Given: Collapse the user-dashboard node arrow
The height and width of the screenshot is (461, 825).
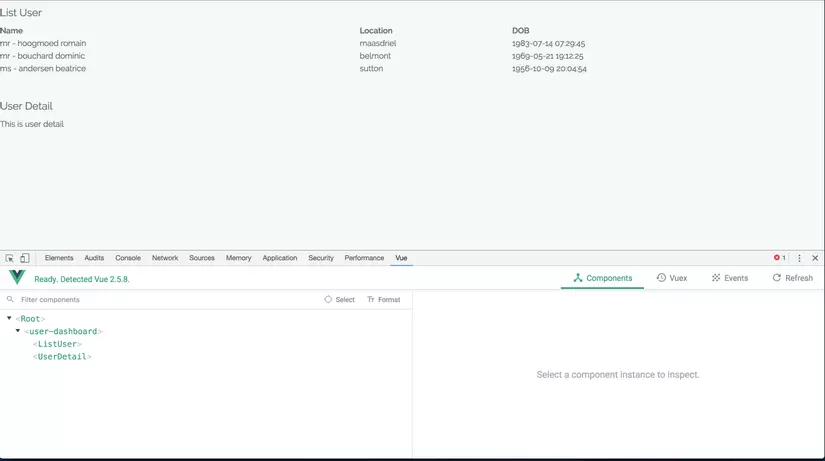Looking at the screenshot, I should point(18,330).
